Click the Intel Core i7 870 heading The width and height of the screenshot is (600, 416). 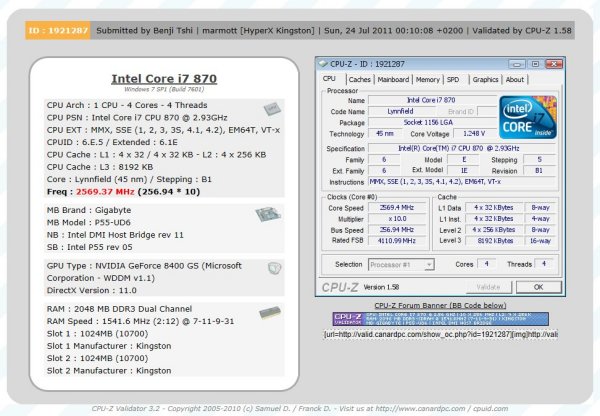164,79
